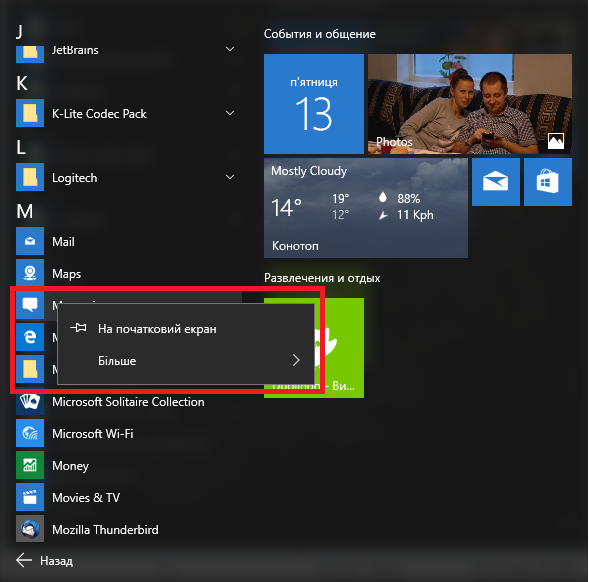
Task: Click the back arrow icon
Action: 24,560
